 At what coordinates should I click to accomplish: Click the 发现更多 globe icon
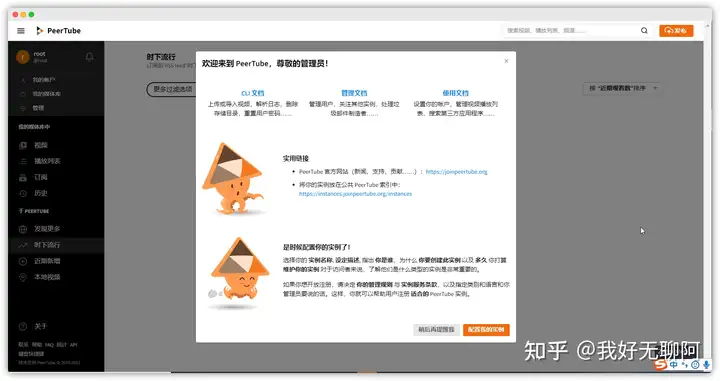coord(22,229)
